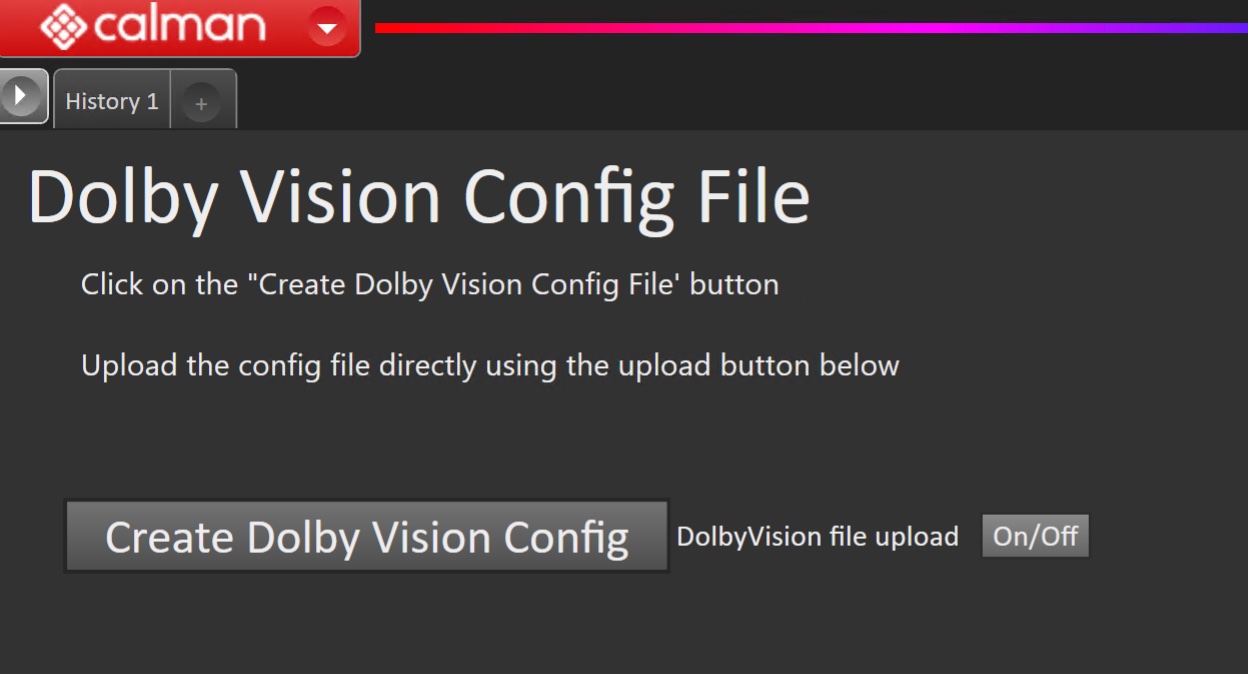
Task: Click the "Upload the config file directly" instruction
Action: pyautogui.click(x=490, y=366)
